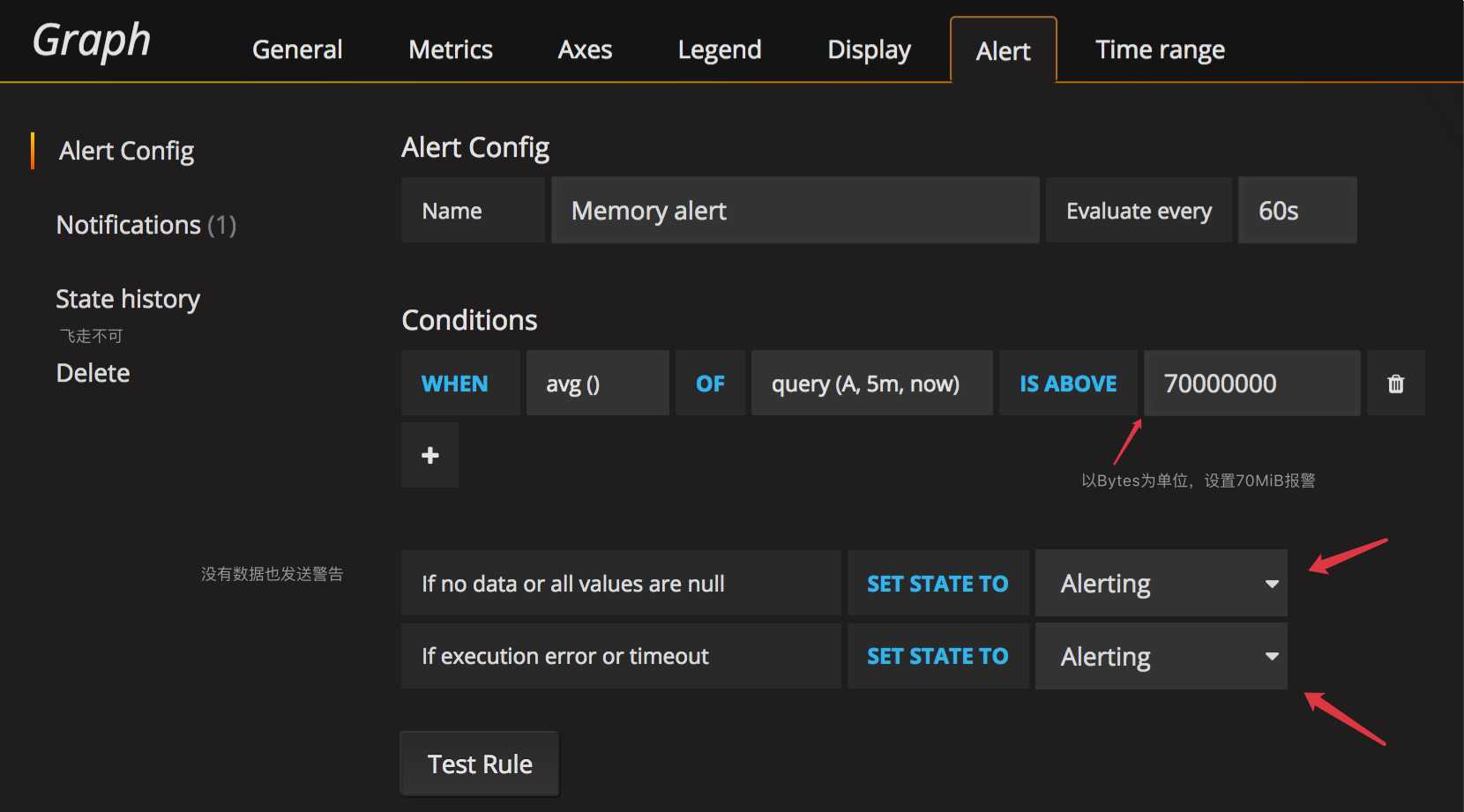Screen dimensions: 1464x812
Task: Click SET STATE TO label in no data row
Action: point(937,584)
